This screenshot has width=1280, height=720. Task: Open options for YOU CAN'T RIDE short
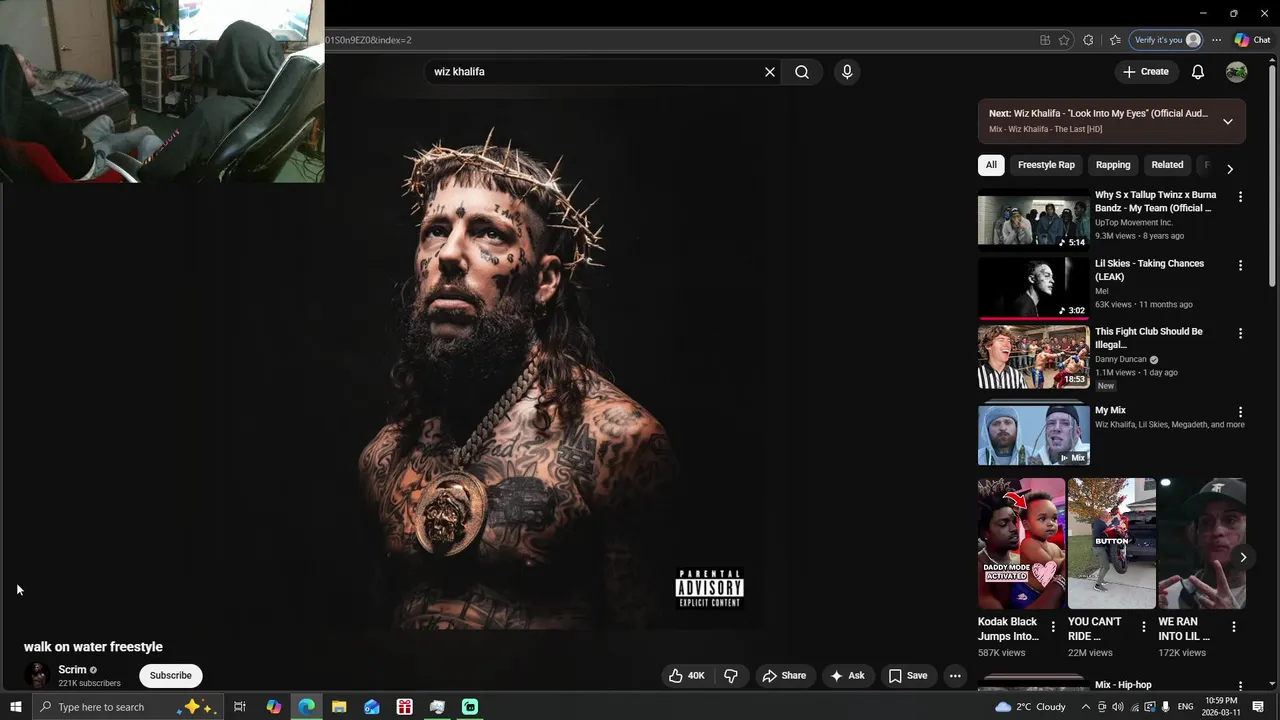tap(1143, 627)
